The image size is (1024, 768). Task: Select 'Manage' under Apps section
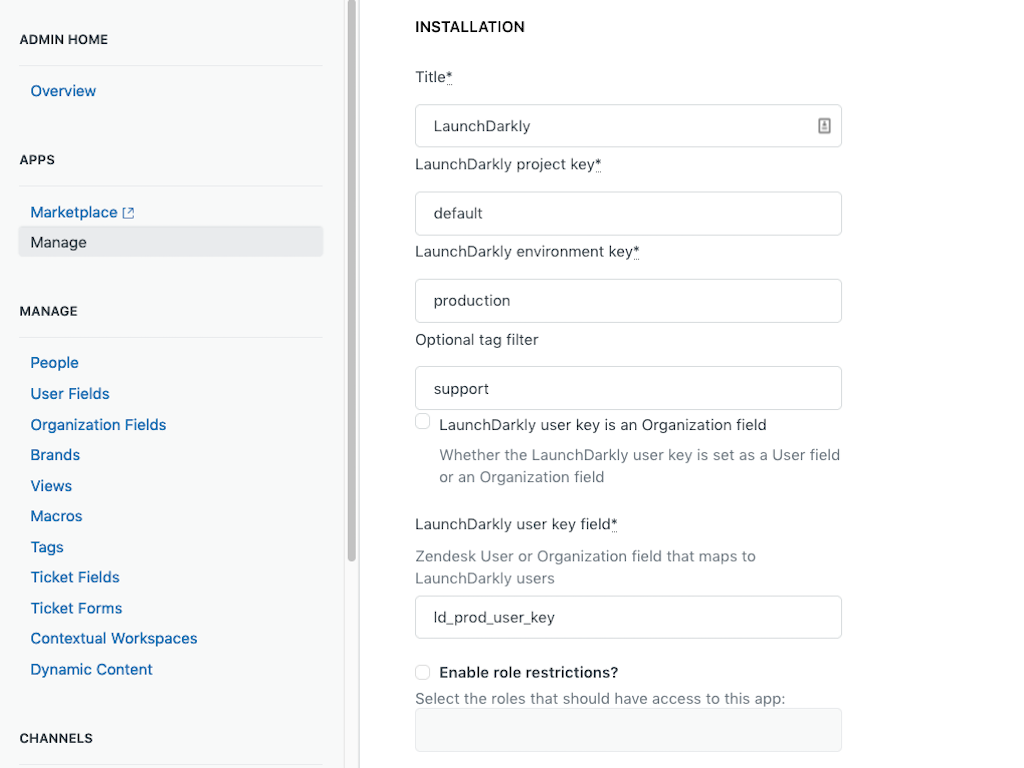(x=58, y=241)
